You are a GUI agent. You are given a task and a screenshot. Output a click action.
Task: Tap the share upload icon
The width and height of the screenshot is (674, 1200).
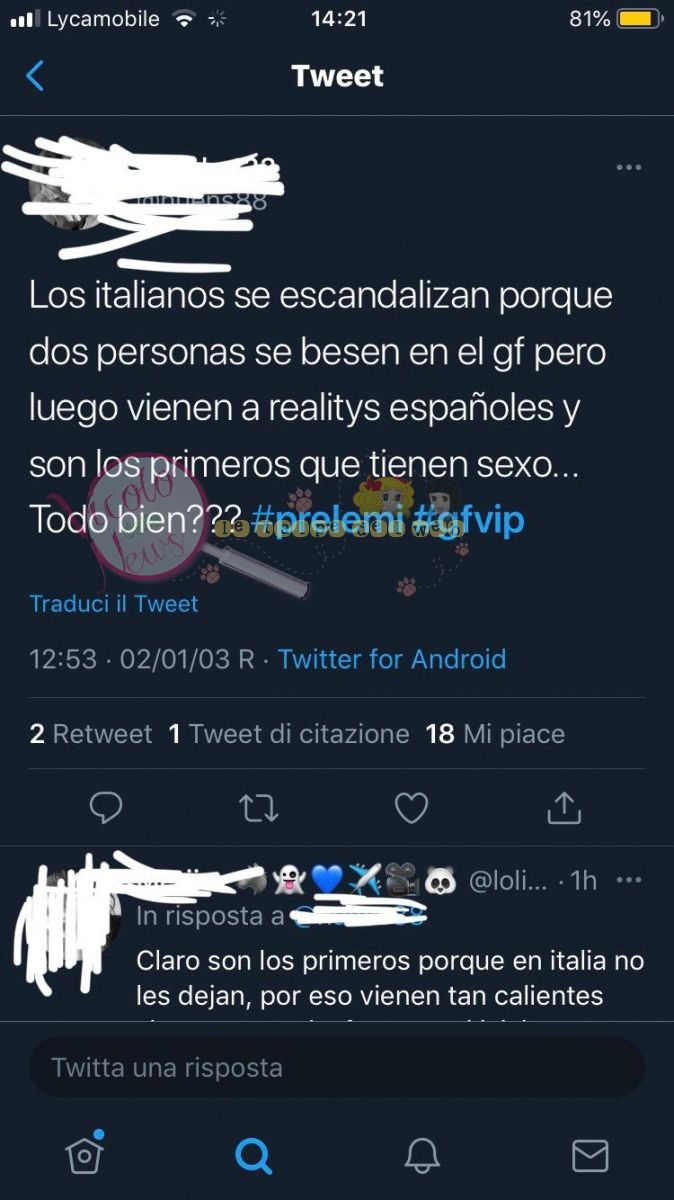point(564,808)
